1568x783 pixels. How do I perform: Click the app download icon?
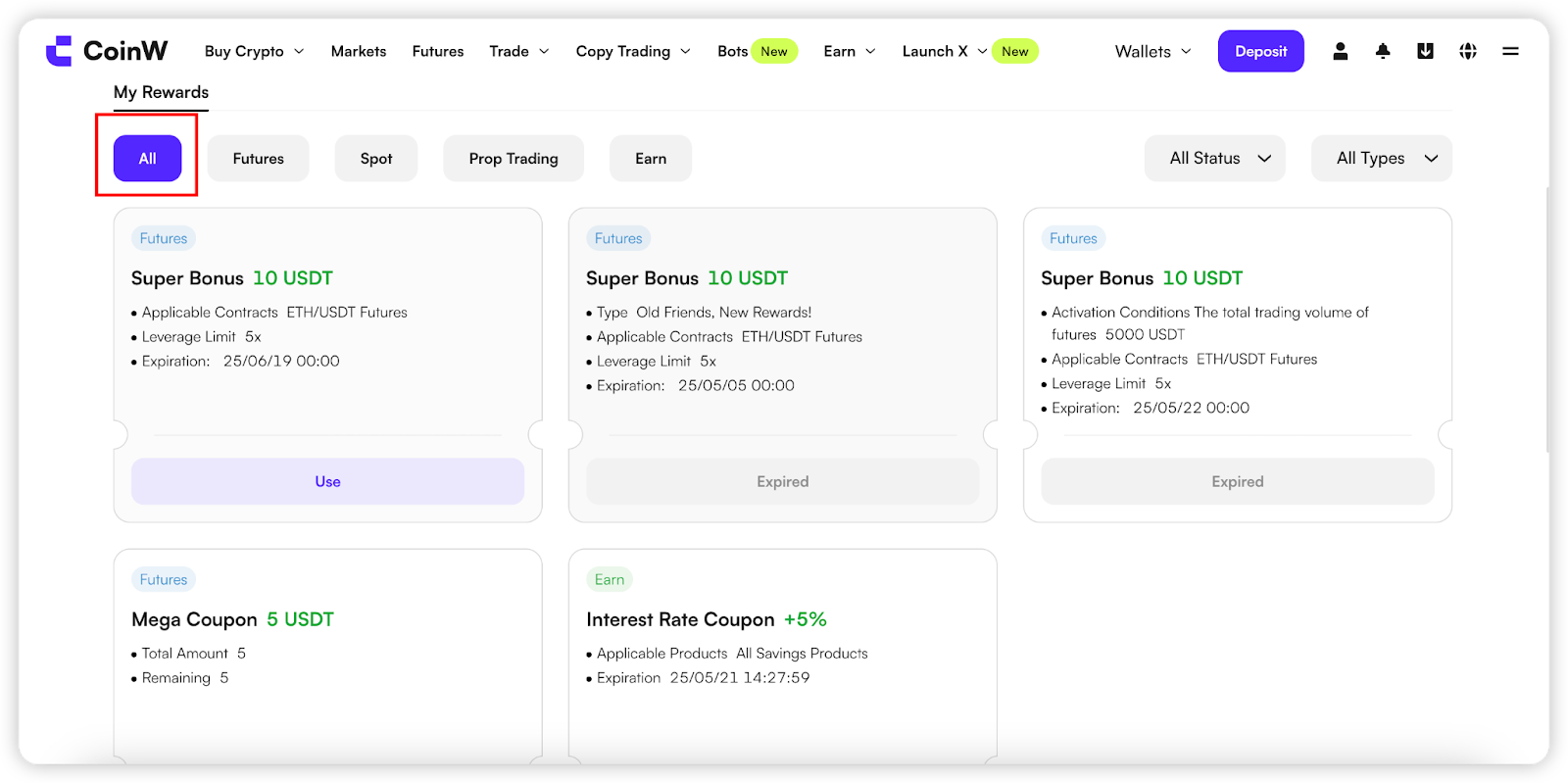click(1425, 51)
